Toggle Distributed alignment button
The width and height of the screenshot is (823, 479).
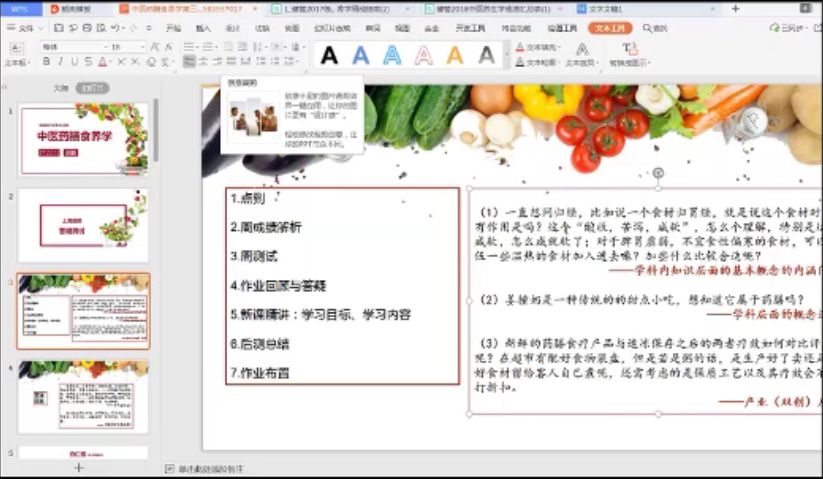point(246,61)
